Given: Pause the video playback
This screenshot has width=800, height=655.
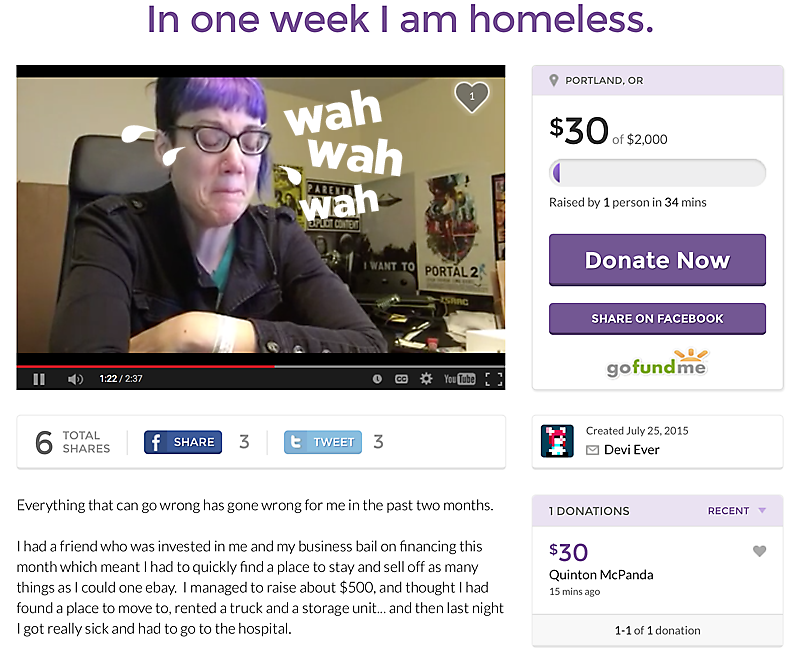Looking at the screenshot, I should [x=39, y=379].
